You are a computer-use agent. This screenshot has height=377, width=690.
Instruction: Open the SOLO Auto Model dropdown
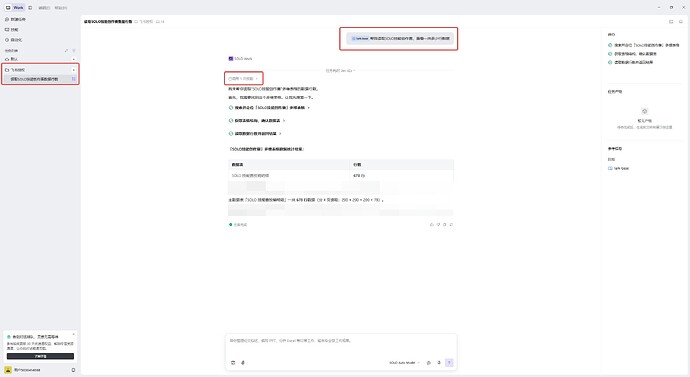pos(404,362)
